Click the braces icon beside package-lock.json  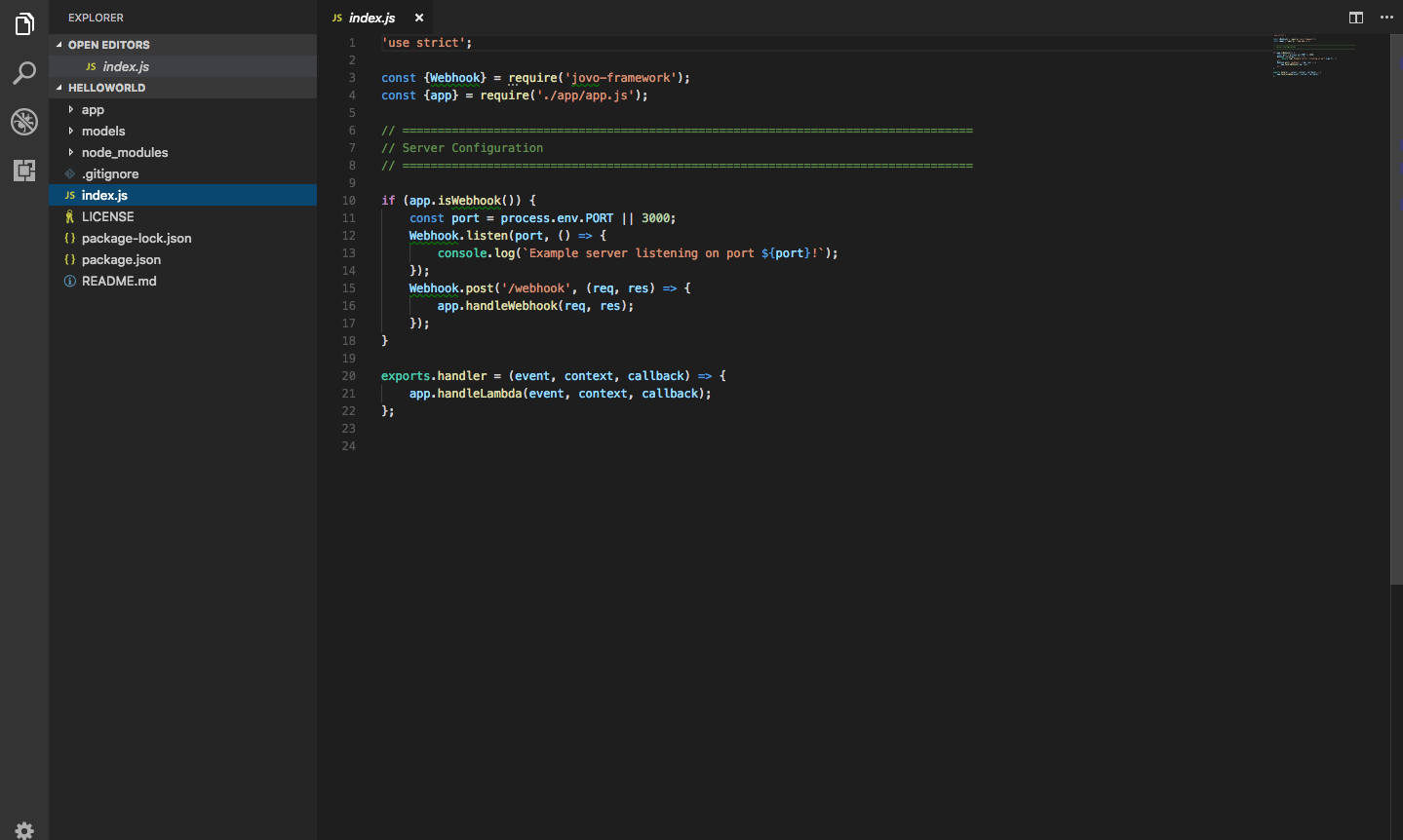pos(69,238)
